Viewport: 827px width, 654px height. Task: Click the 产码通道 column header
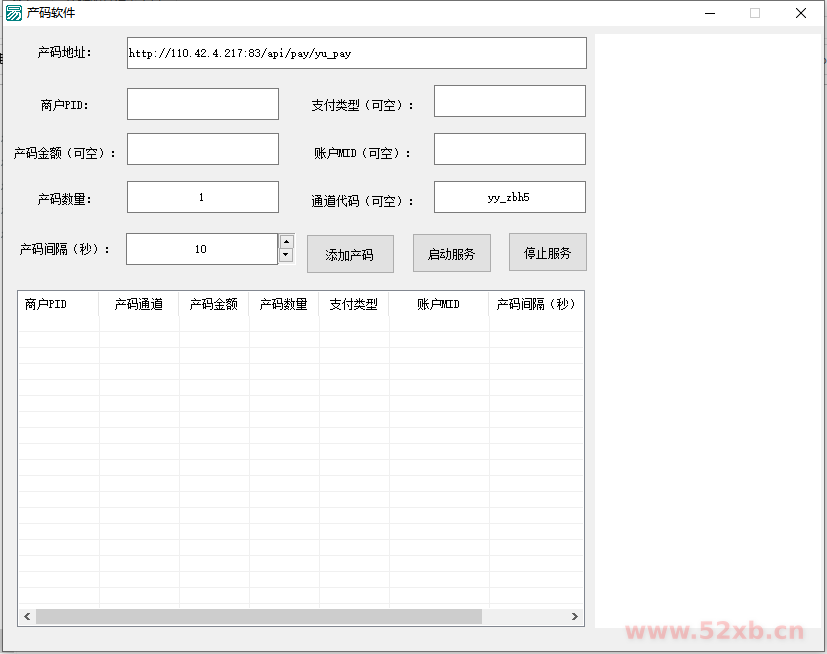click(x=139, y=304)
